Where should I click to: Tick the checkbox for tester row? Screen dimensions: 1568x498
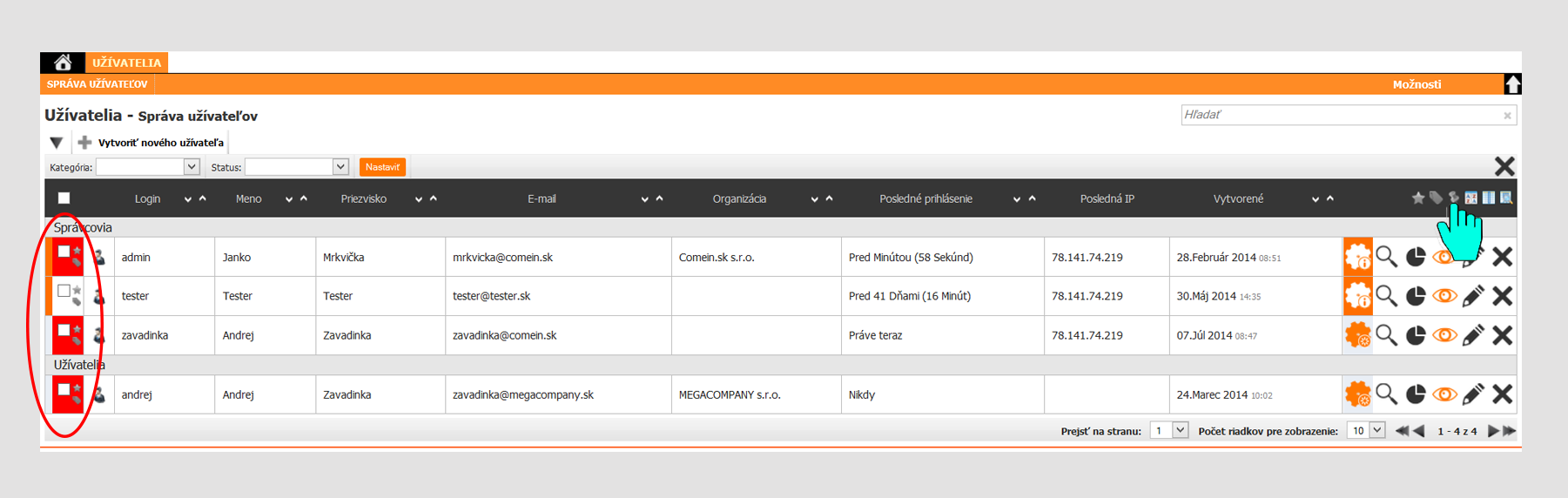point(64,291)
